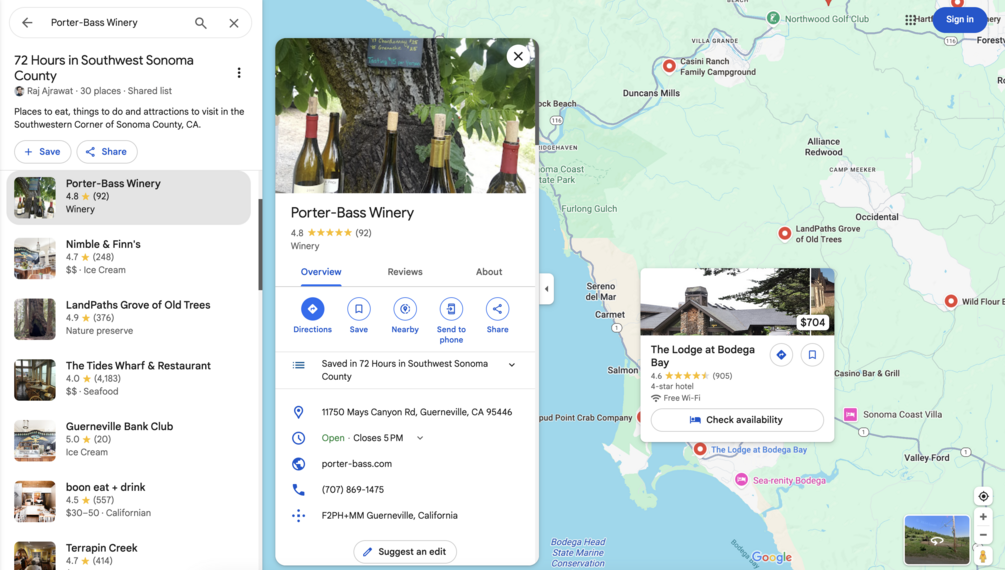Click Sea-renity Bodega hotel marker
This screenshot has height=570, width=1005.
click(742, 480)
